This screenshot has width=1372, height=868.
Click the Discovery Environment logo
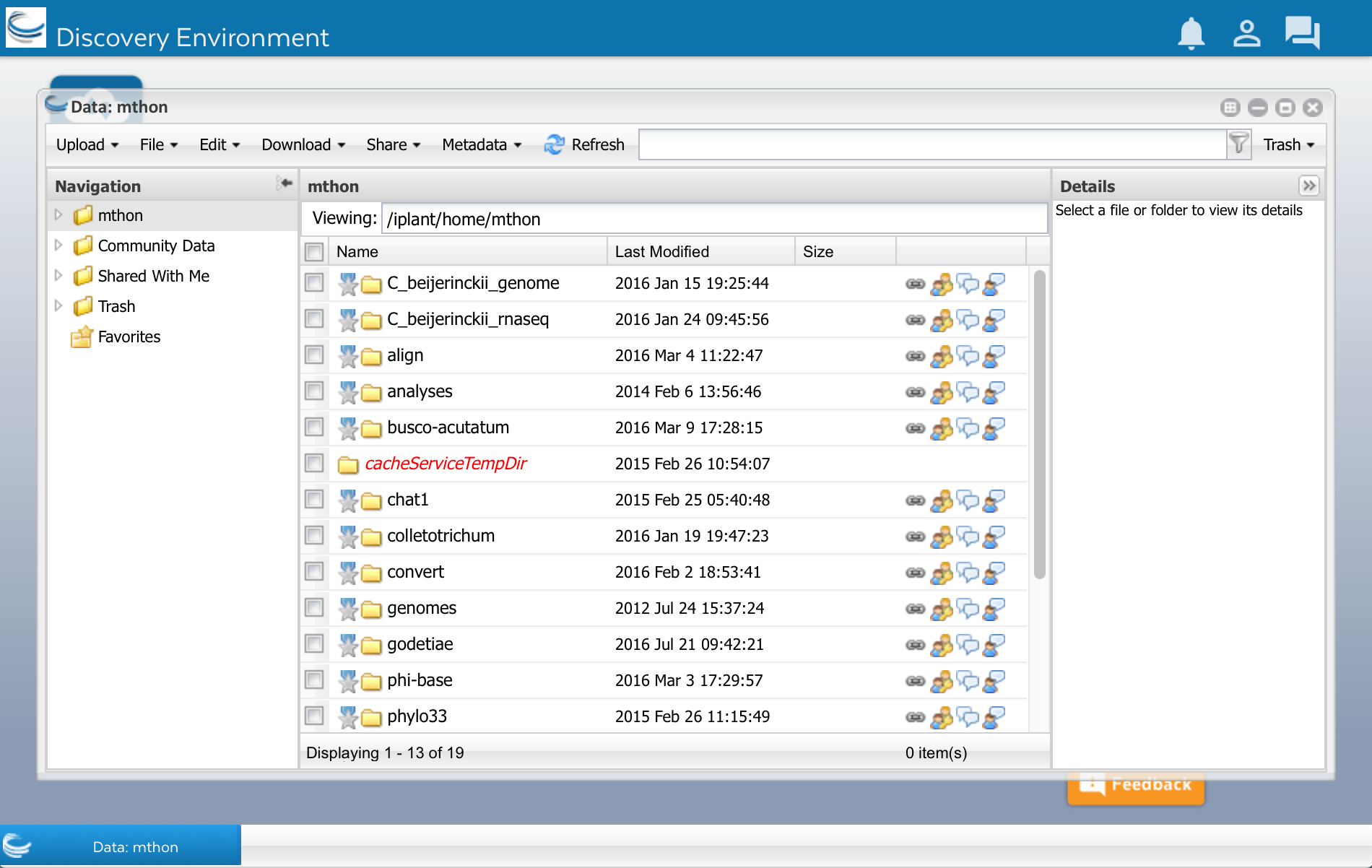click(x=26, y=29)
